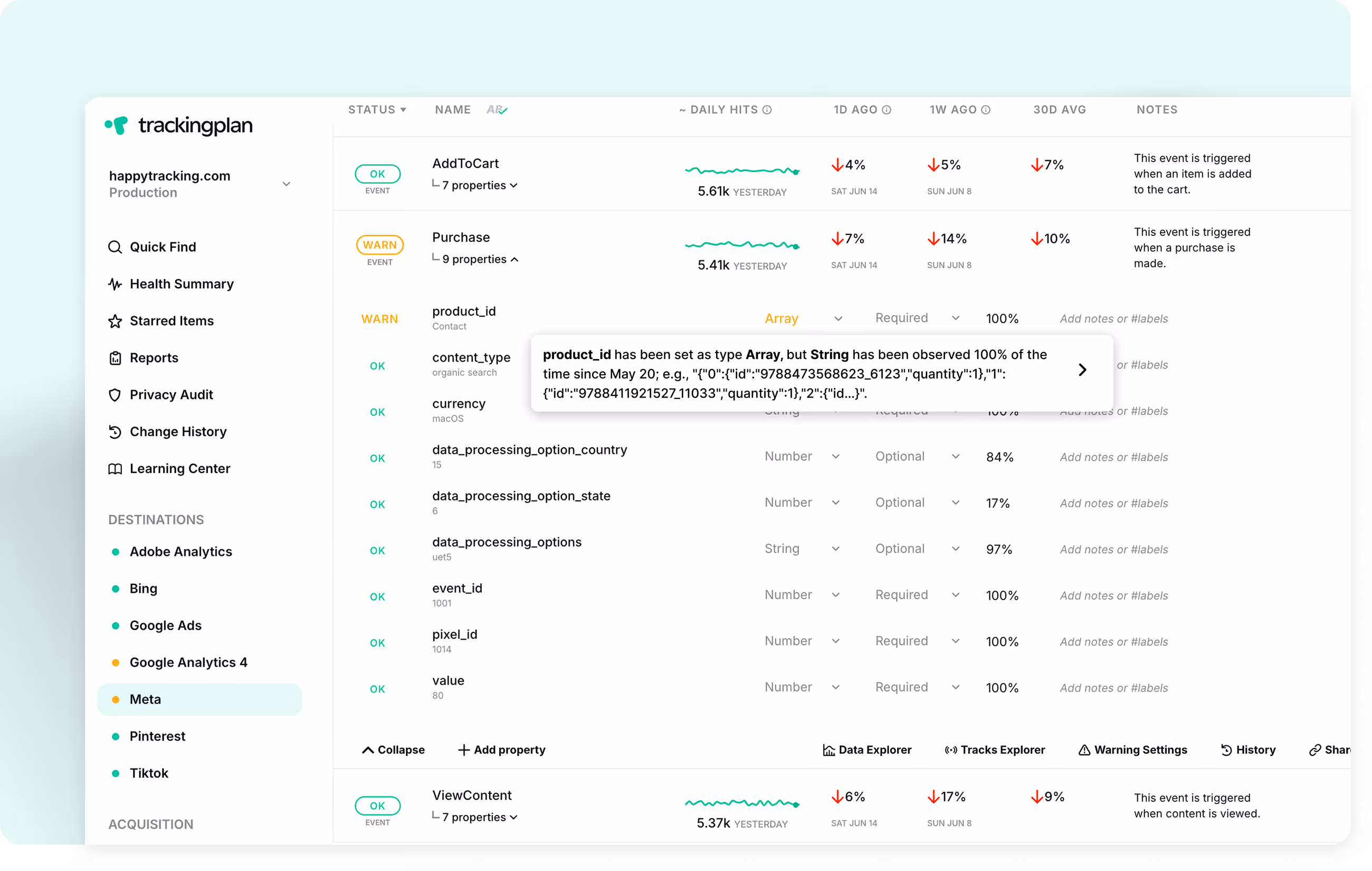Viewport: 1372px width, 871px height.
Task: Click the Privacy Audit shield icon
Action: [x=115, y=394]
